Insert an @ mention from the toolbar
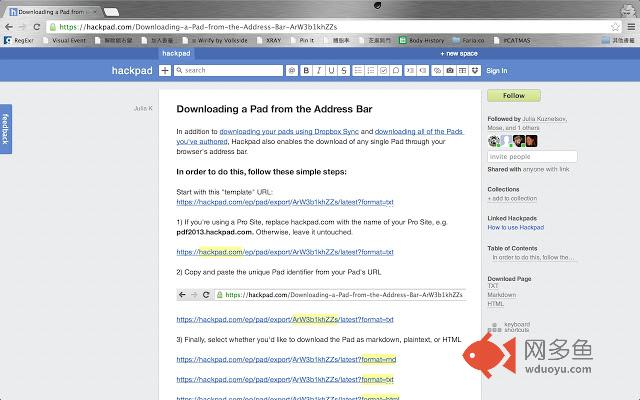 (292, 71)
